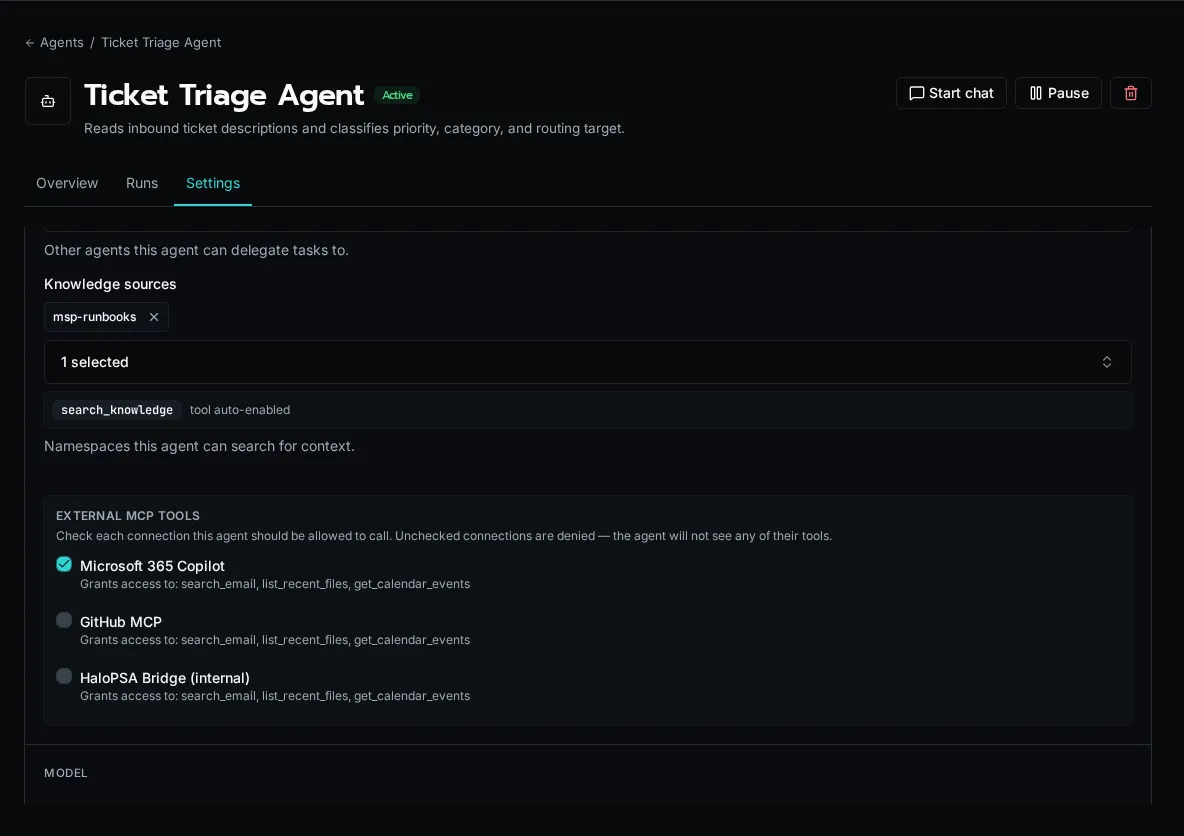The width and height of the screenshot is (1184, 836).
Task: Delete the agent with the trash icon
Action: 1130,93
